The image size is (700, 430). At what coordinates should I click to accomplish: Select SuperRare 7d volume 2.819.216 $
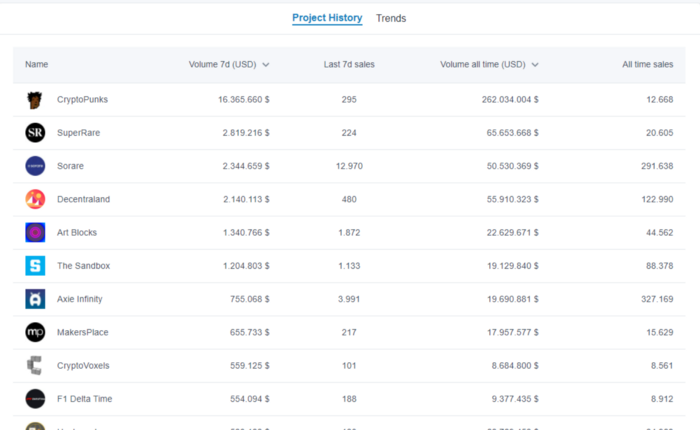(x=246, y=133)
